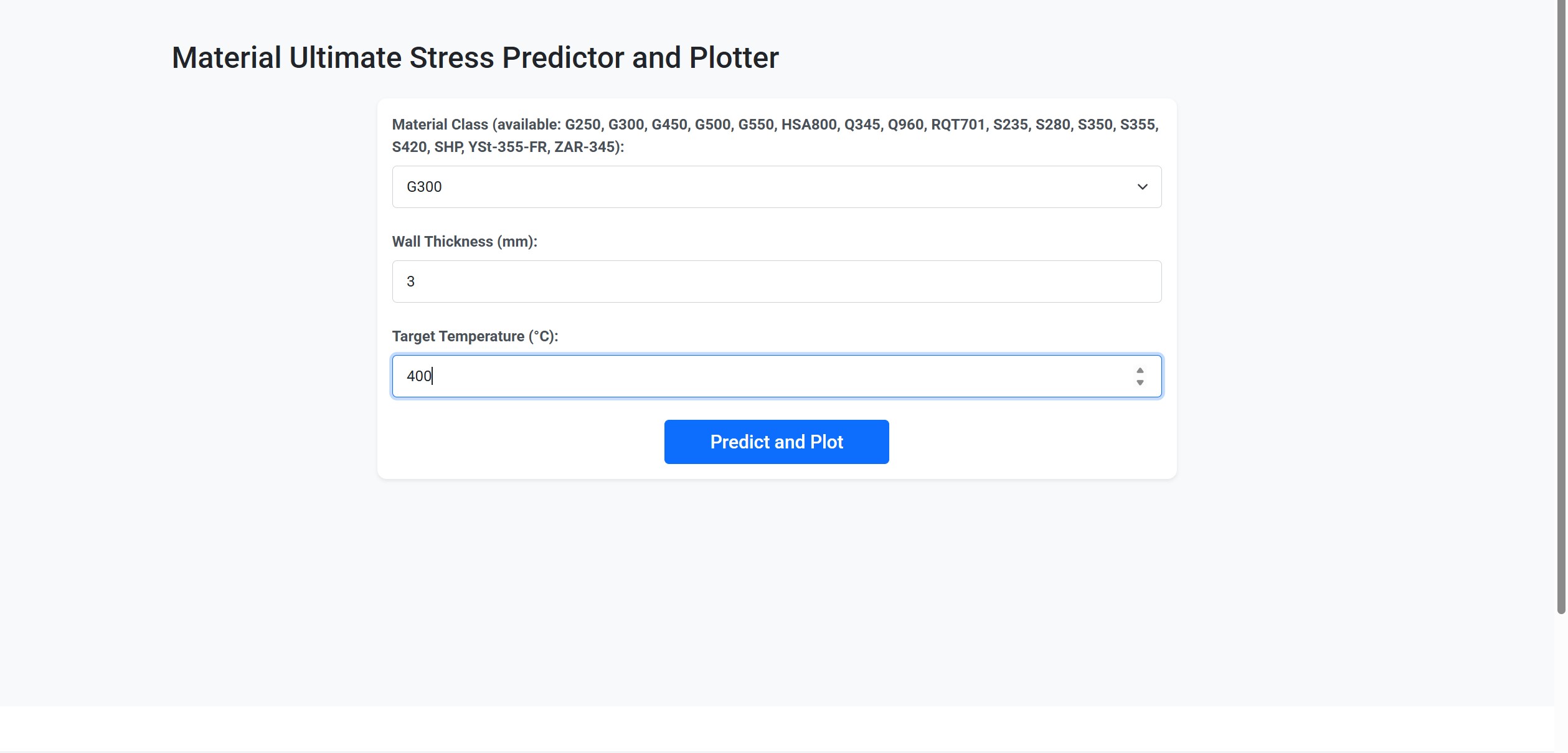Image resolution: width=1568 pixels, height=753 pixels.
Task: Click the dropdown chevron beside G300
Action: 1141,187
